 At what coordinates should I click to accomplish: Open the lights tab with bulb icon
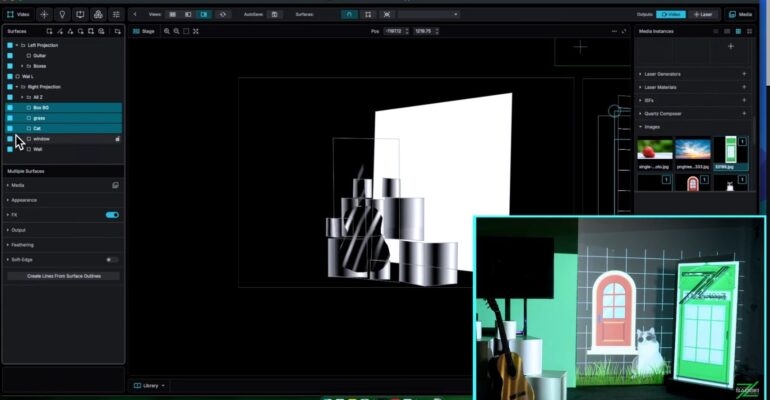tap(62, 14)
